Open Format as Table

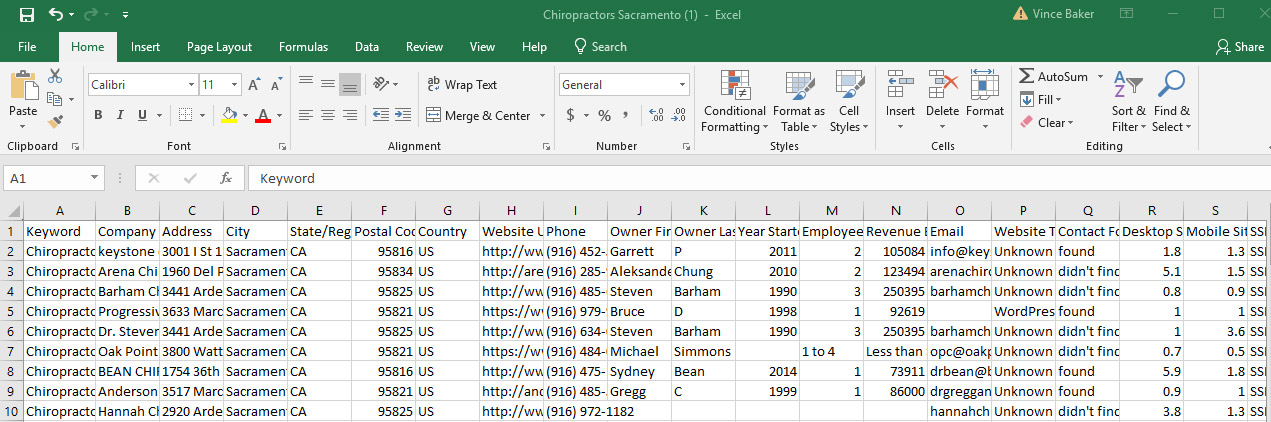798,102
